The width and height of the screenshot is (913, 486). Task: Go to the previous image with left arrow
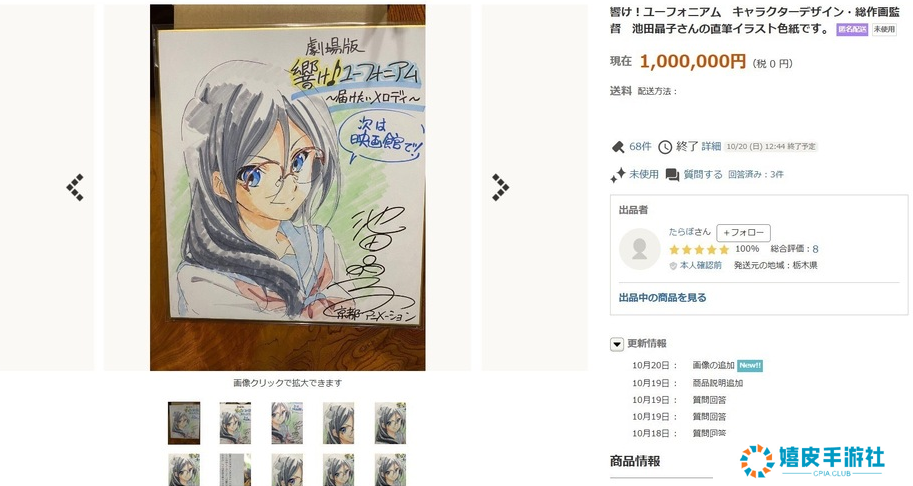pyautogui.click(x=75, y=187)
